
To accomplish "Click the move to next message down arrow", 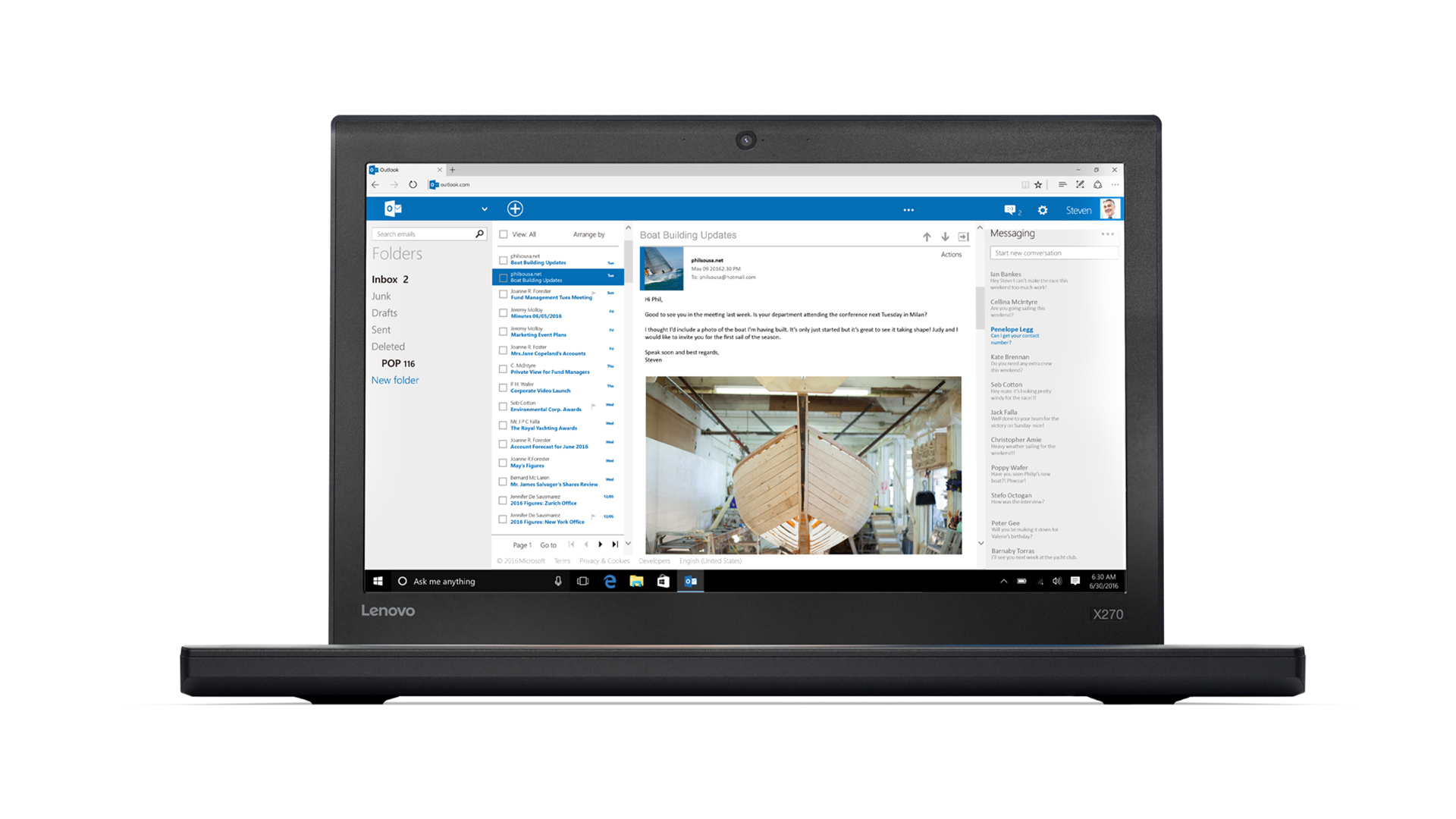I will point(945,234).
